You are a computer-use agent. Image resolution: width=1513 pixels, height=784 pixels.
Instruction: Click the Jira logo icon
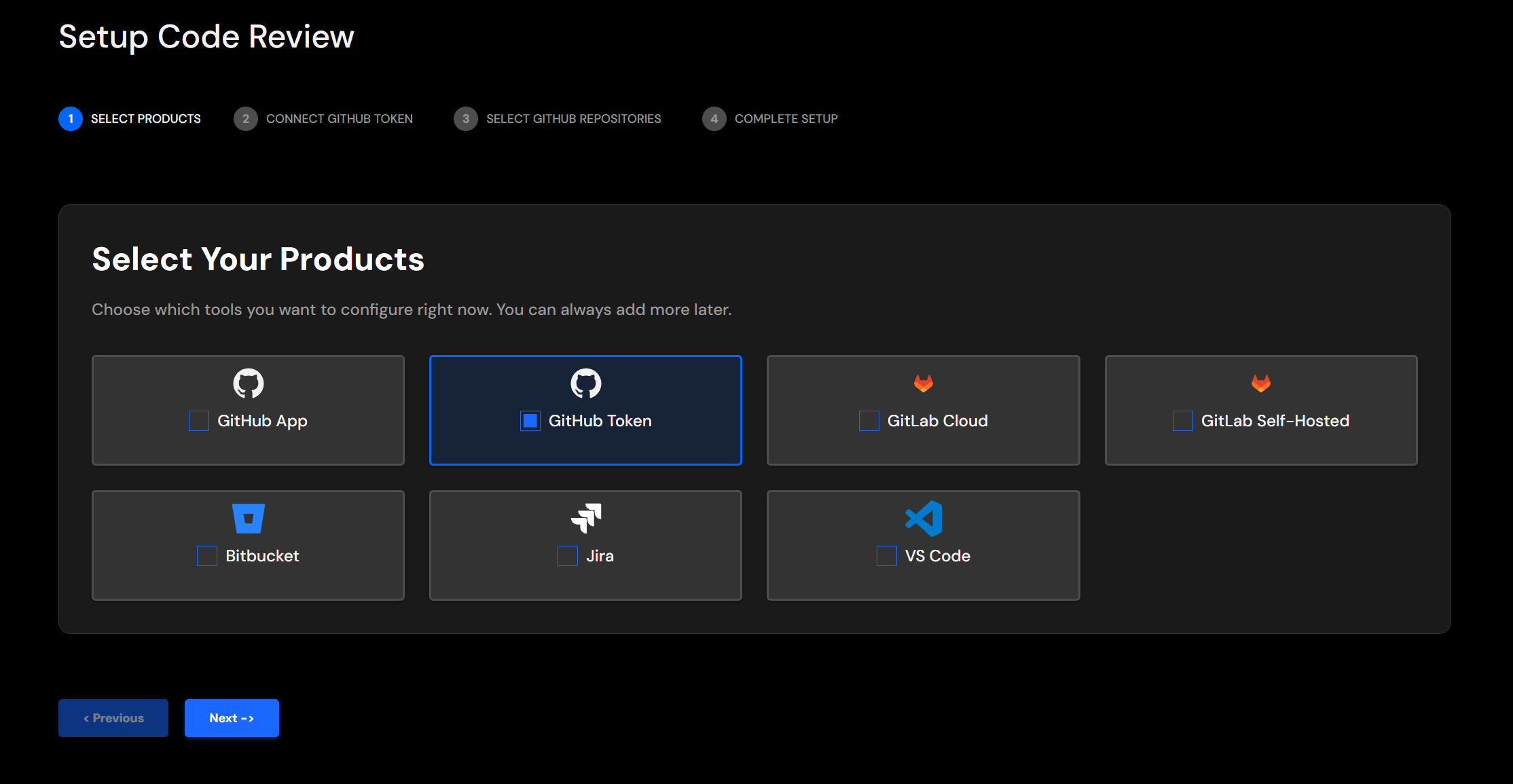point(585,518)
